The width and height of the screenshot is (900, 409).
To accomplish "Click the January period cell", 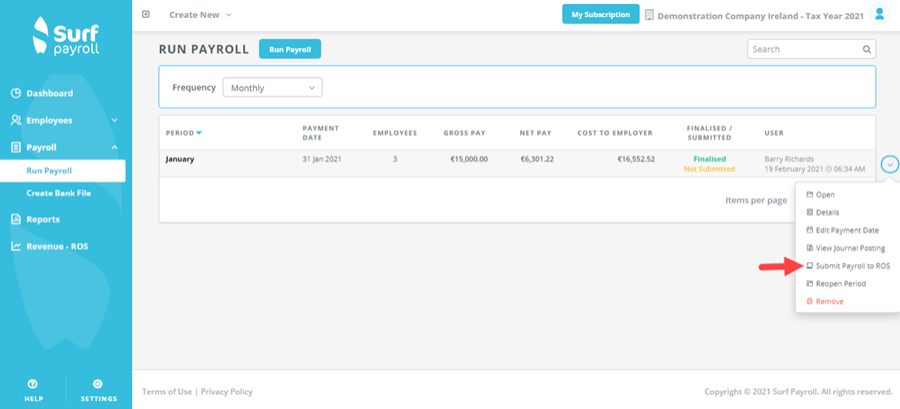I will [x=180, y=159].
